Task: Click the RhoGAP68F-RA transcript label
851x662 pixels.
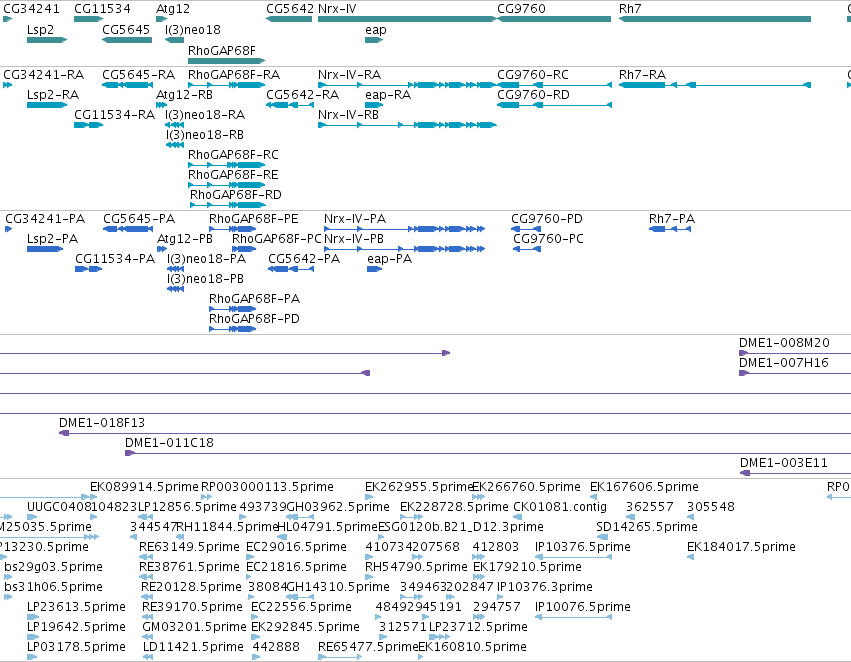Action: pyautogui.click(x=234, y=74)
